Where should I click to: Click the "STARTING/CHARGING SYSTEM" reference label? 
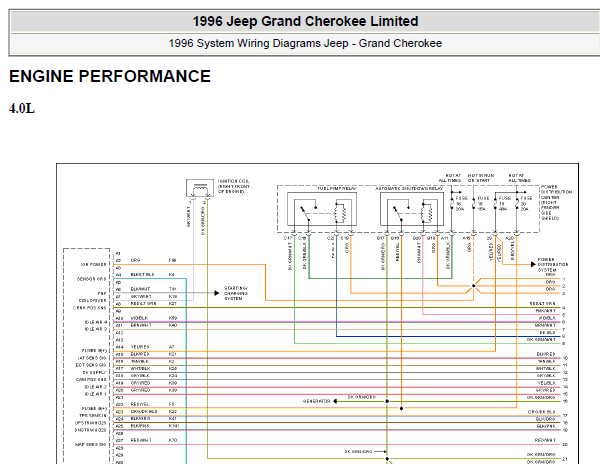pos(236,293)
